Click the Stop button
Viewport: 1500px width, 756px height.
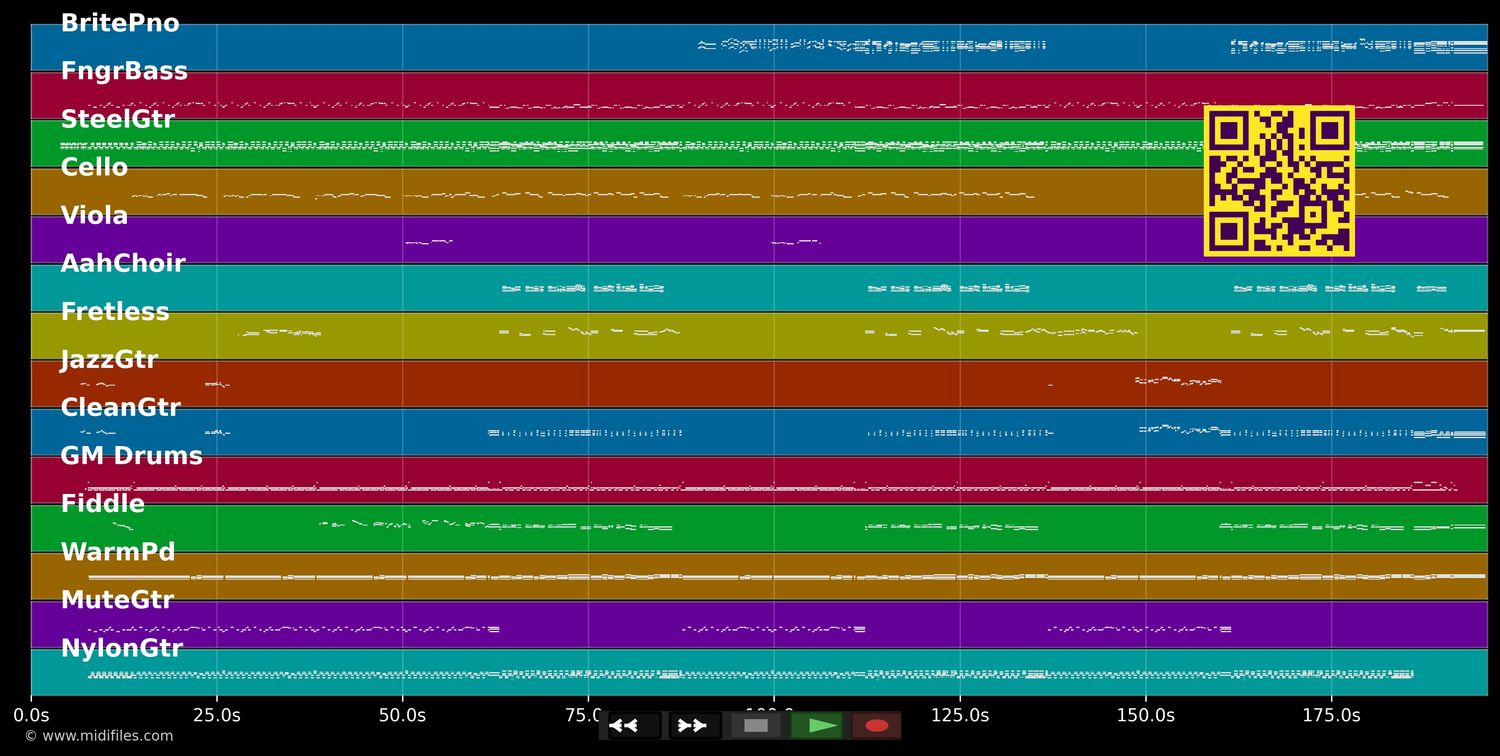pos(756,725)
